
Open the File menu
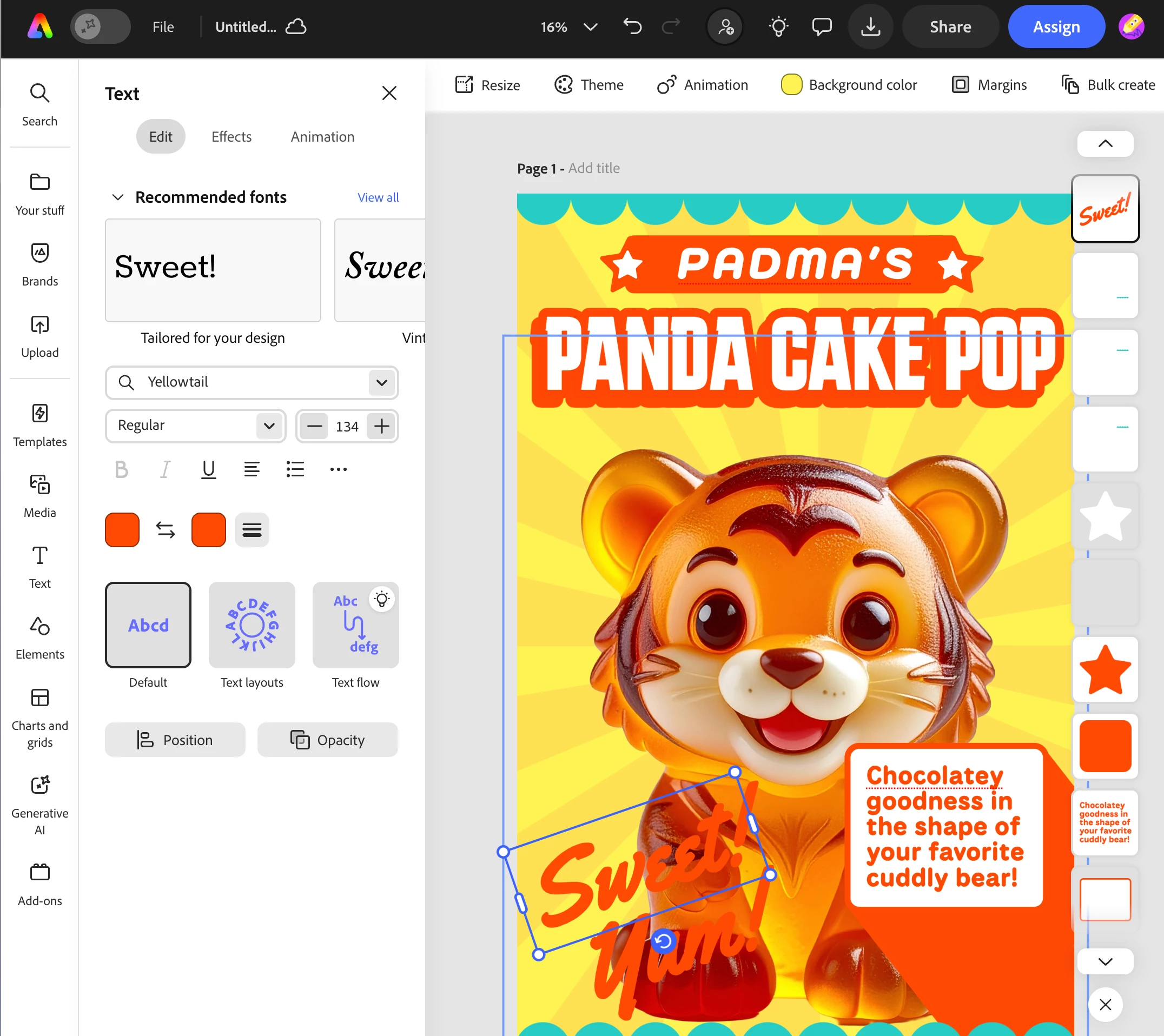point(163,26)
